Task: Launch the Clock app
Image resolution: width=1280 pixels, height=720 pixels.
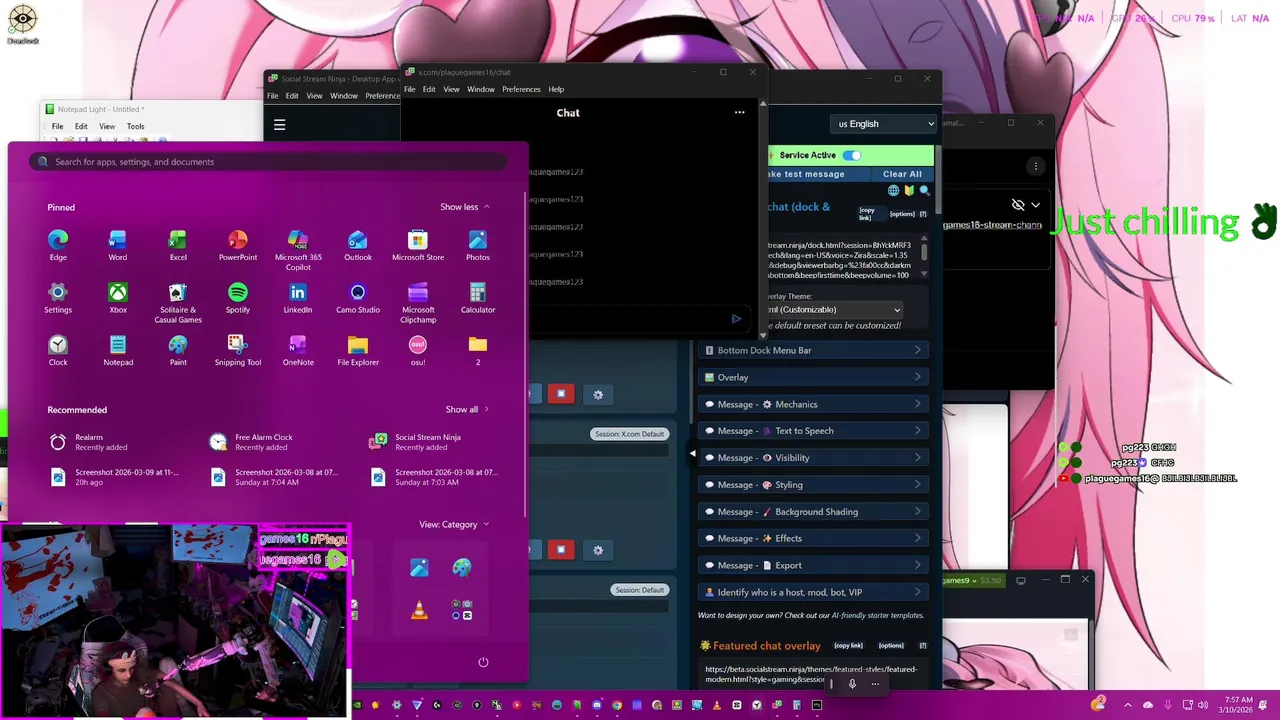Action: (x=58, y=350)
